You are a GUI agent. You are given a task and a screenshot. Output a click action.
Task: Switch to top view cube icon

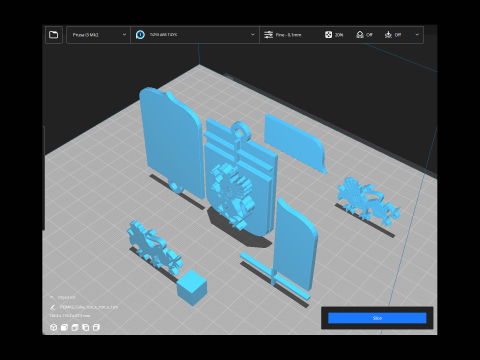click(75, 327)
